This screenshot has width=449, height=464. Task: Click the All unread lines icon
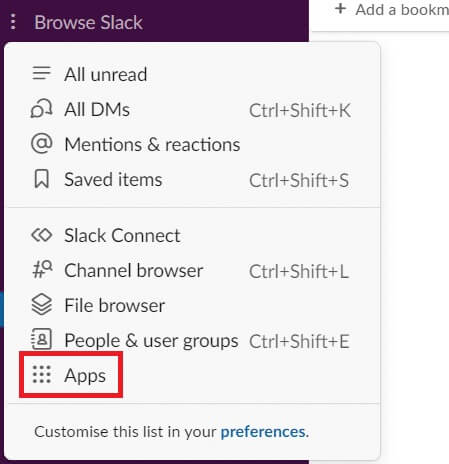42,73
